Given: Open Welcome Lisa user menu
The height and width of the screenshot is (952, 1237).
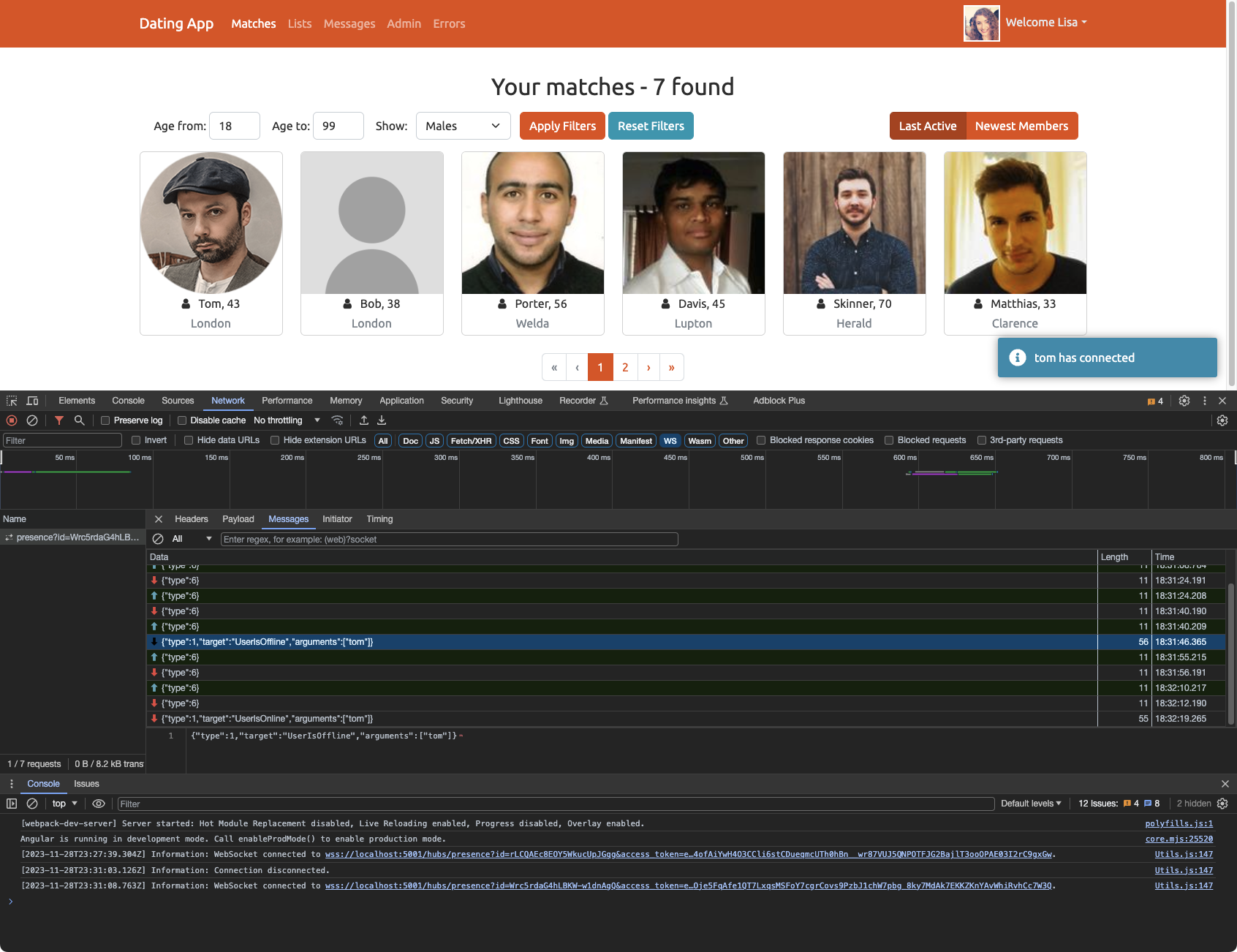Looking at the screenshot, I should point(1046,23).
